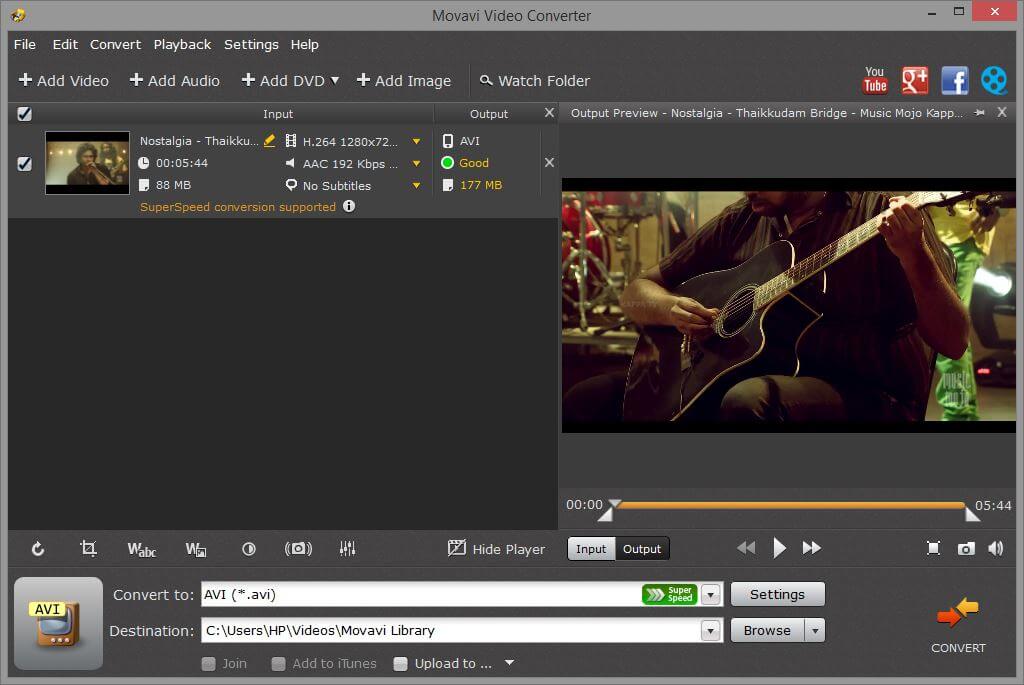Open the Google Plus icon
The width and height of the screenshot is (1024, 685).
[x=915, y=81]
